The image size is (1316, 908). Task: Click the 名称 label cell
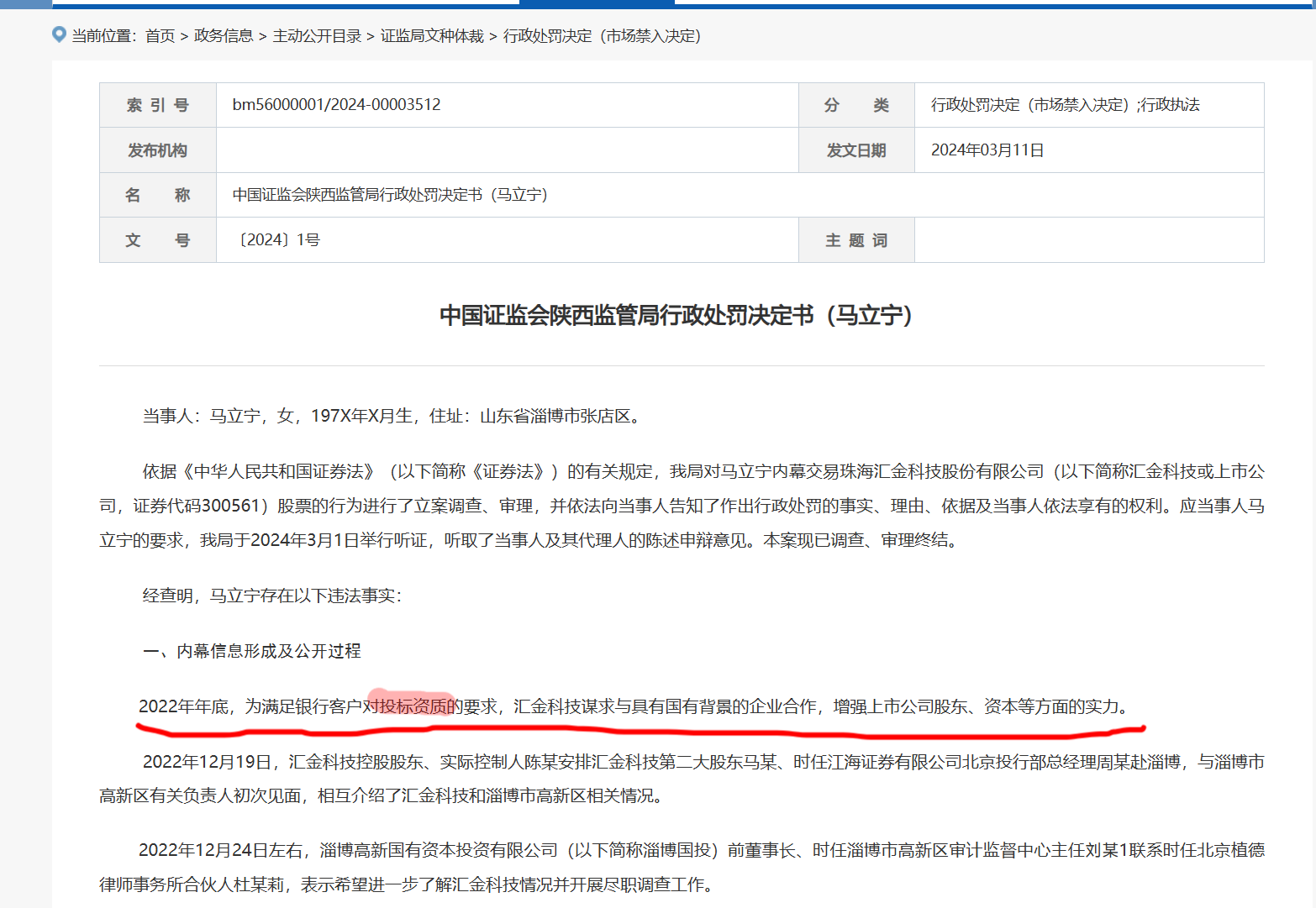pos(158,195)
